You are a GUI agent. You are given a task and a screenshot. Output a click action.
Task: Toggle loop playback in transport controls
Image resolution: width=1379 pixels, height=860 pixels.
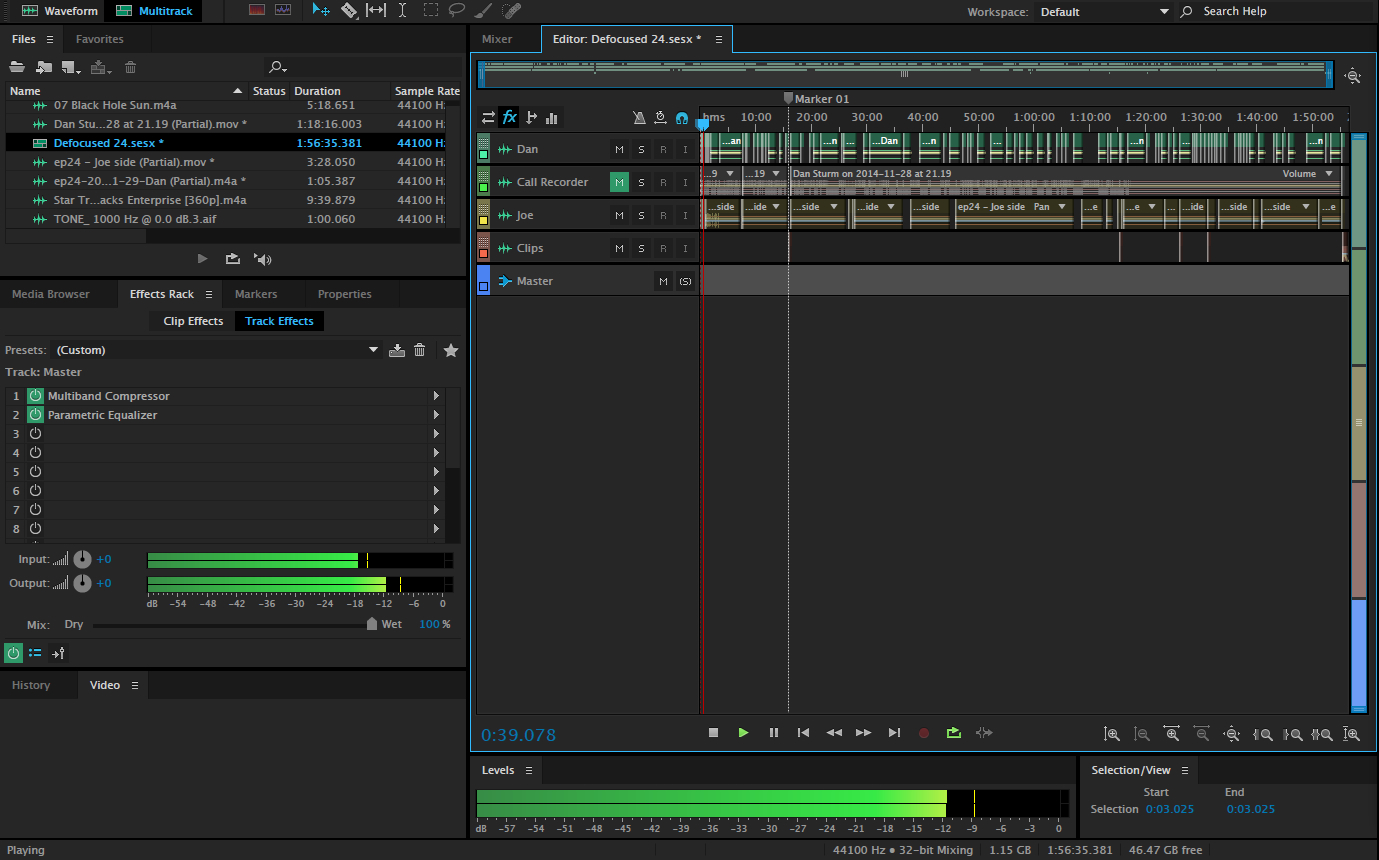(x=954, y=733)
